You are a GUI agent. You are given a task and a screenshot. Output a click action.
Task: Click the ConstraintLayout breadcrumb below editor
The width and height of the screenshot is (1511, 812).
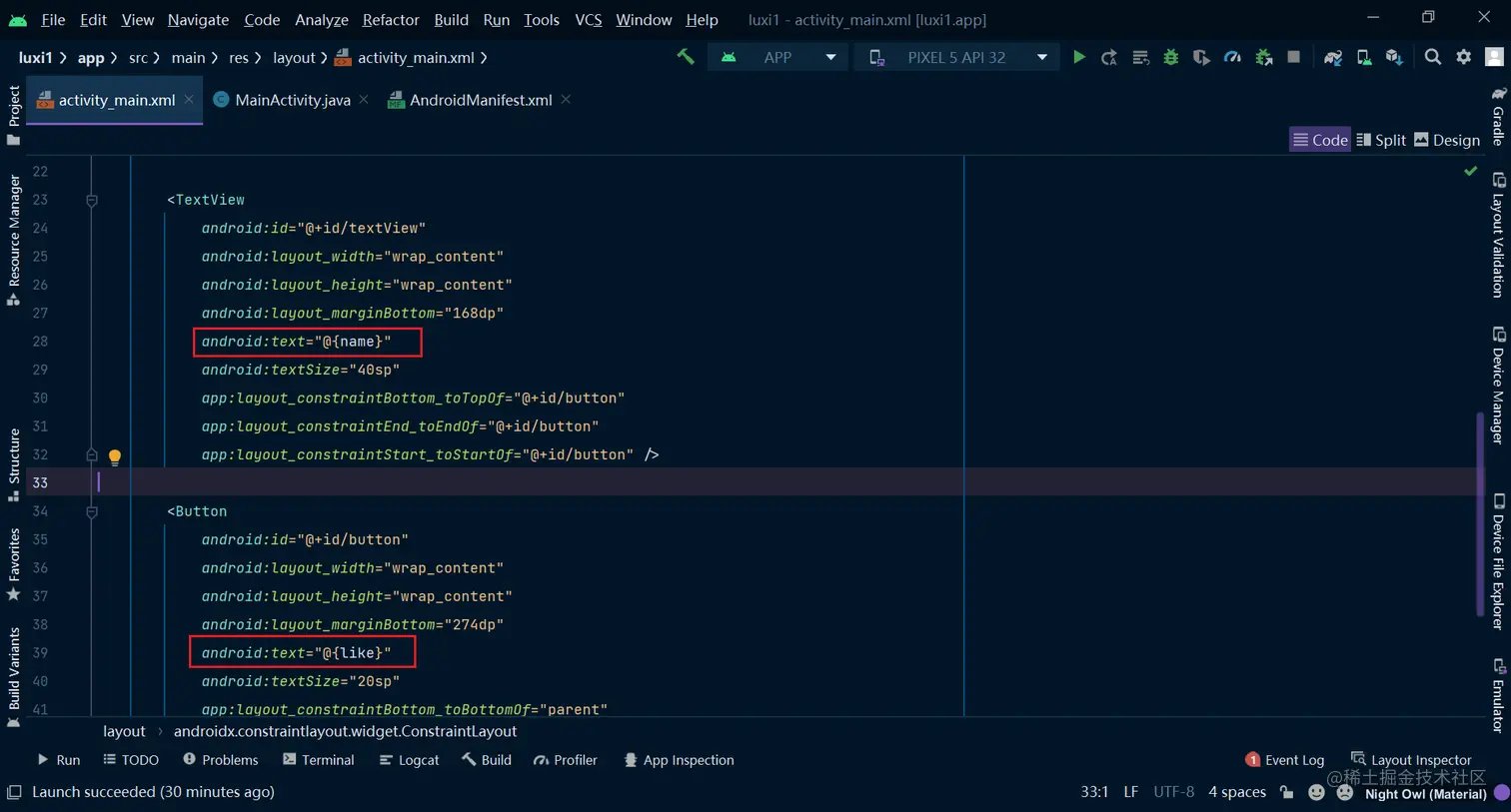coord(345,731)
